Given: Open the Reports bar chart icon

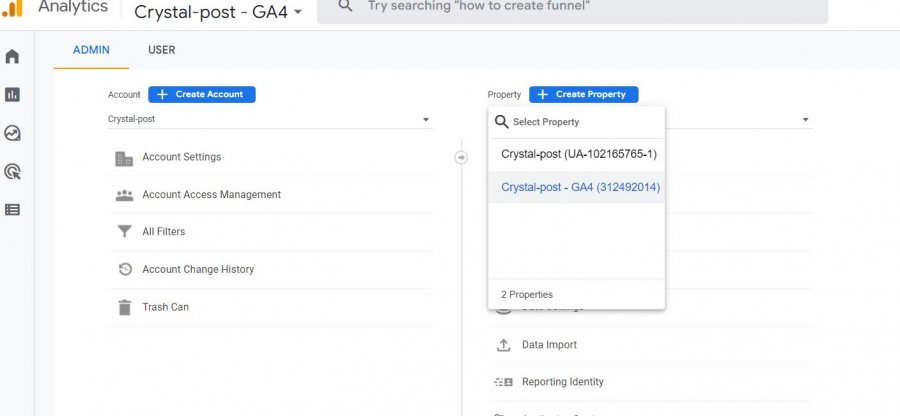Looking at the screenshot, I should pyautogui.click(x=12, y=95).
